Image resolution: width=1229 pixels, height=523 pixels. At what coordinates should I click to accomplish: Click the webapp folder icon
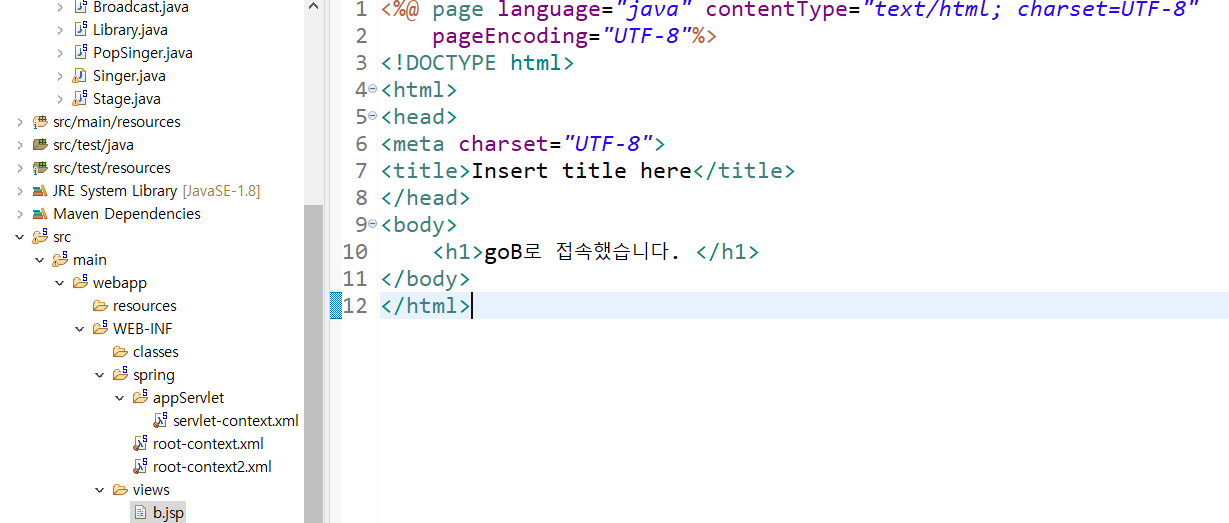(x=81, y=282)
